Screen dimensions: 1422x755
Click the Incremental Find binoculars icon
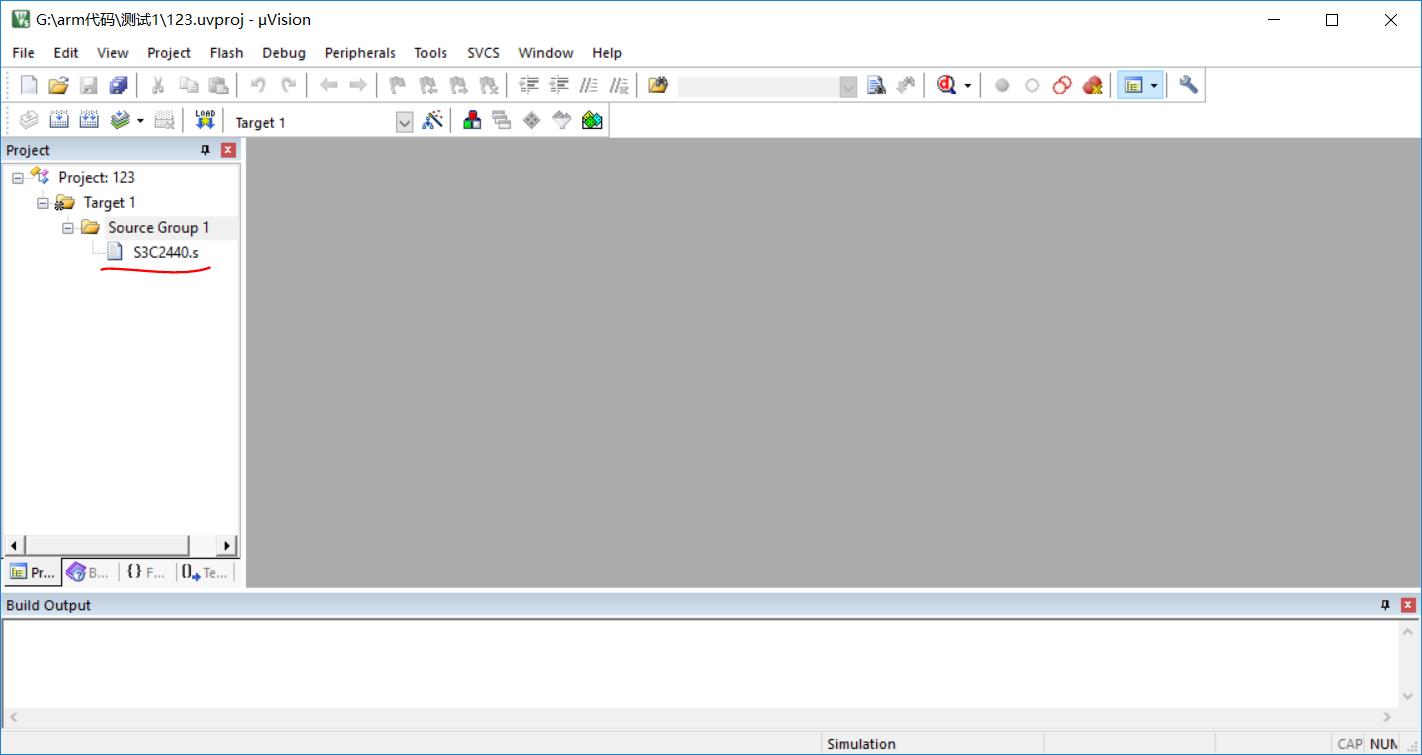(x=906, y=86)
